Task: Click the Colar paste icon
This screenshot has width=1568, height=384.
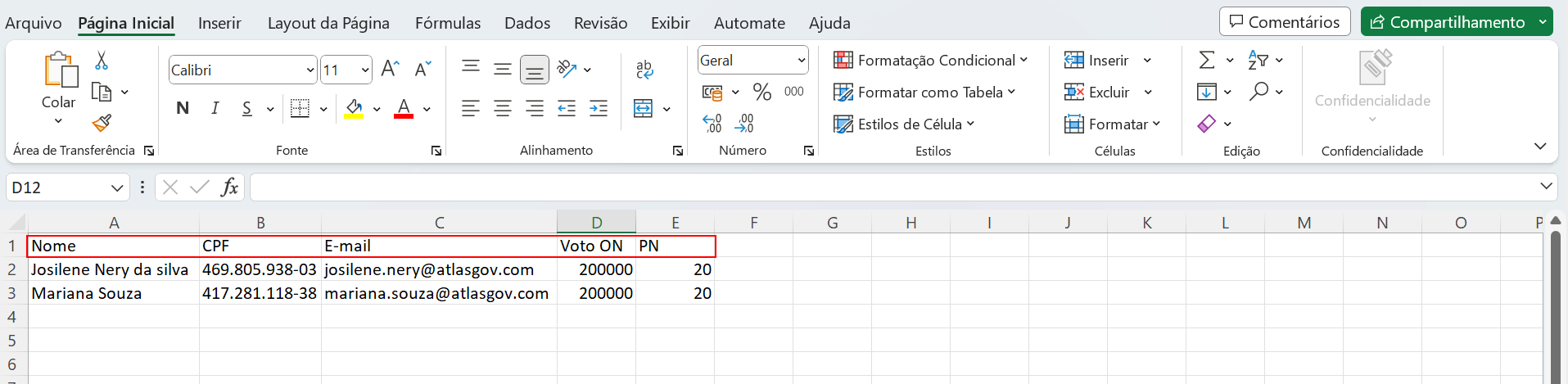Action: (x=60, y=70)
